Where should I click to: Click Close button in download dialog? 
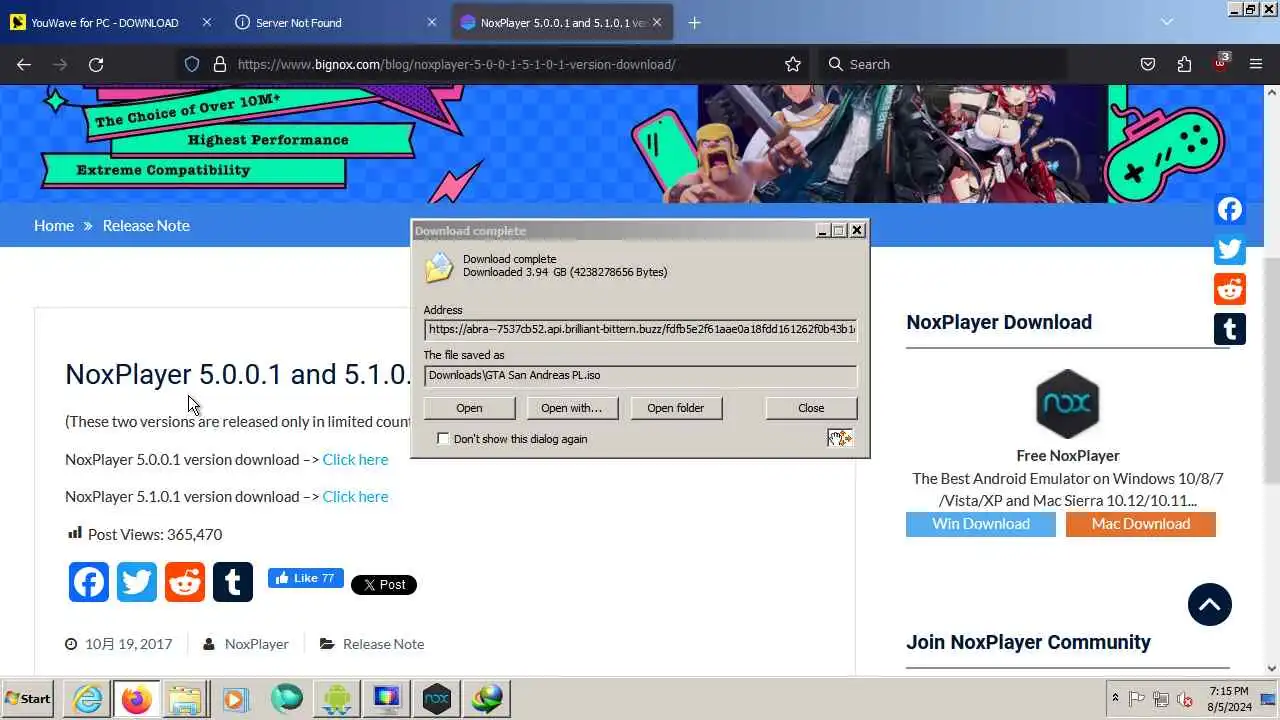pos(811,408)
